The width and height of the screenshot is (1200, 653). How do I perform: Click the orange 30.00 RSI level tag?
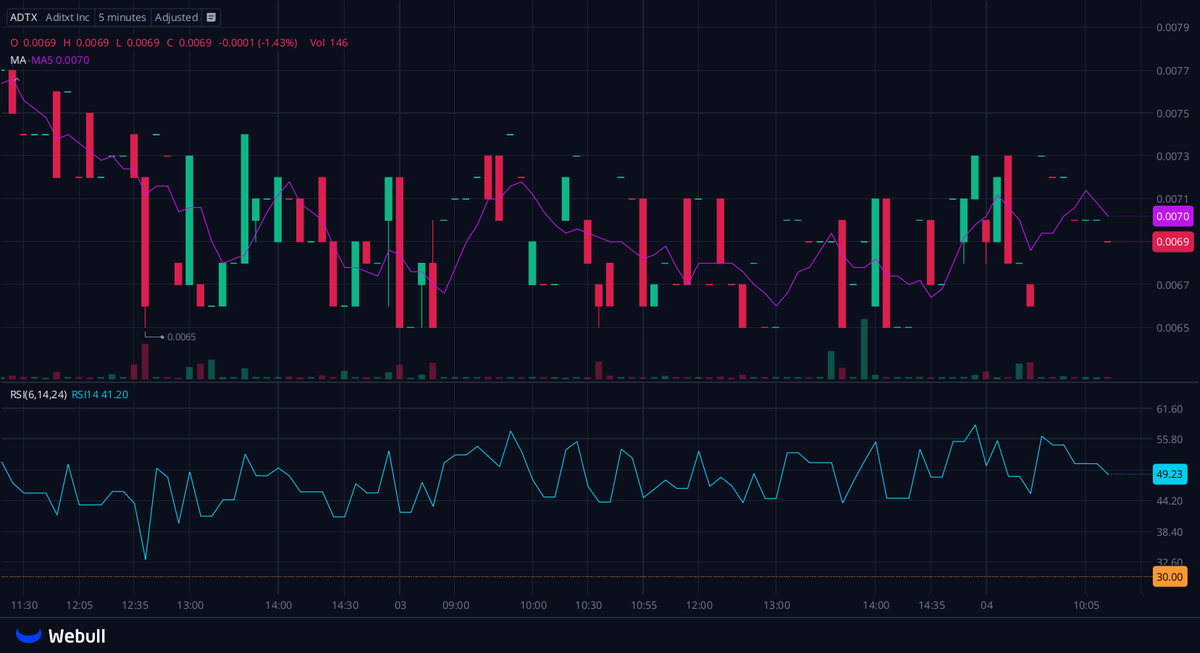1169,576
